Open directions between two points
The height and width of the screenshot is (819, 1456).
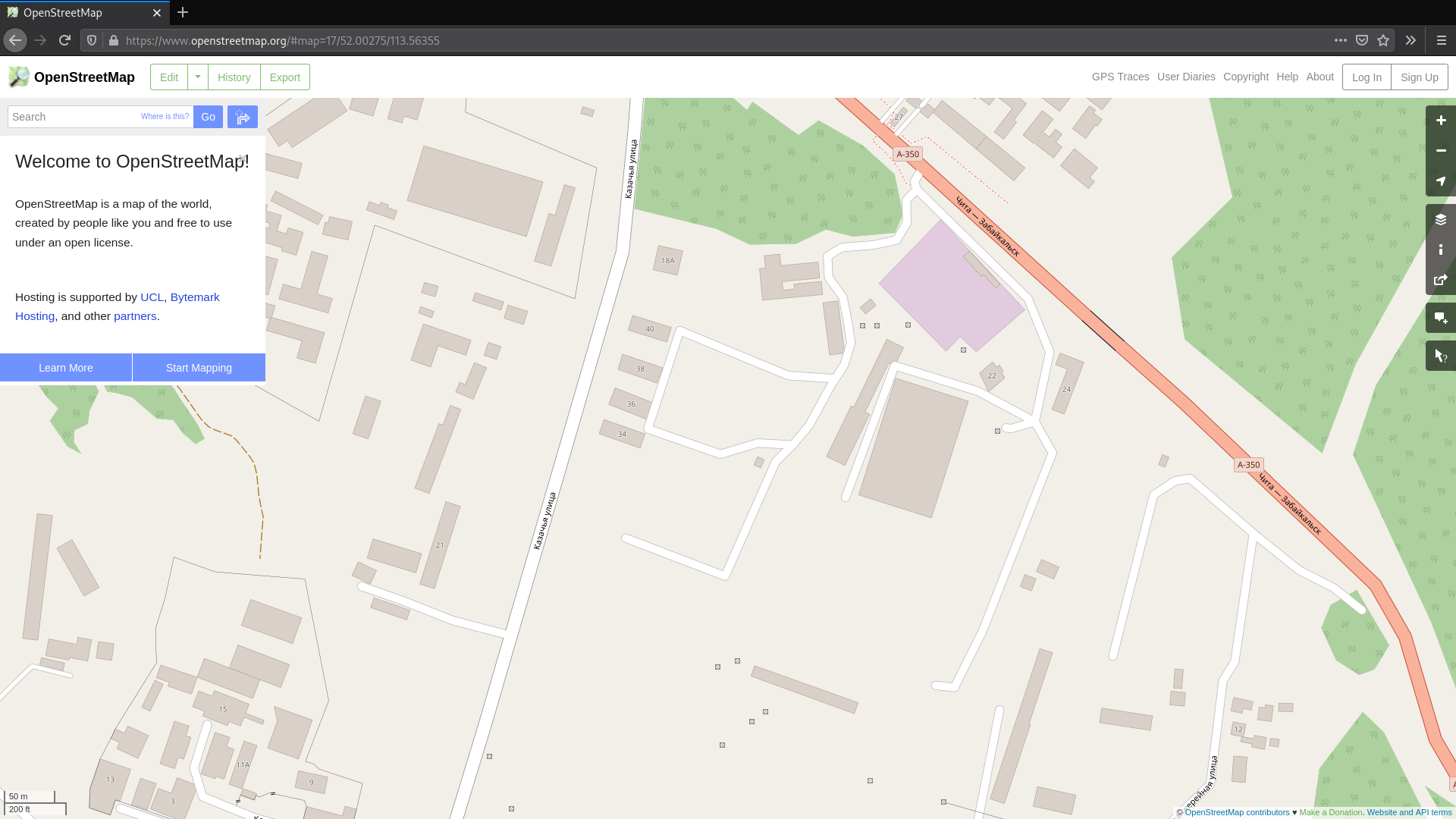point(243,117)
